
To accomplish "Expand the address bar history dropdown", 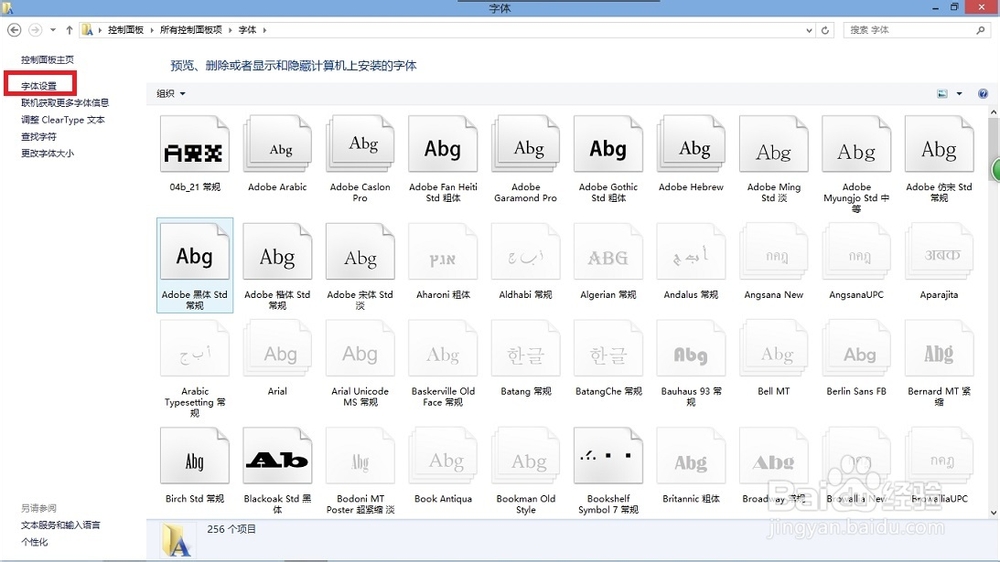I will [x=809, y=30].
